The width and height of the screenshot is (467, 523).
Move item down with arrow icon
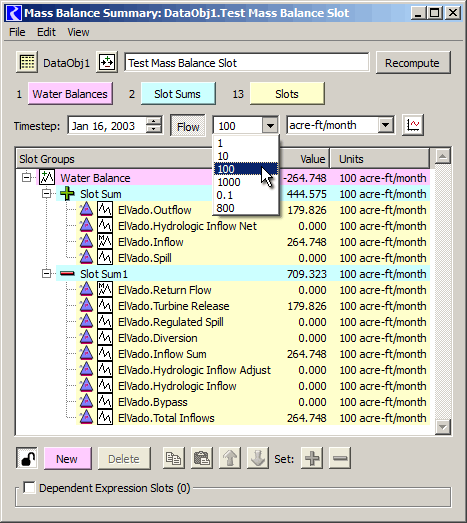tap(258, 458)
